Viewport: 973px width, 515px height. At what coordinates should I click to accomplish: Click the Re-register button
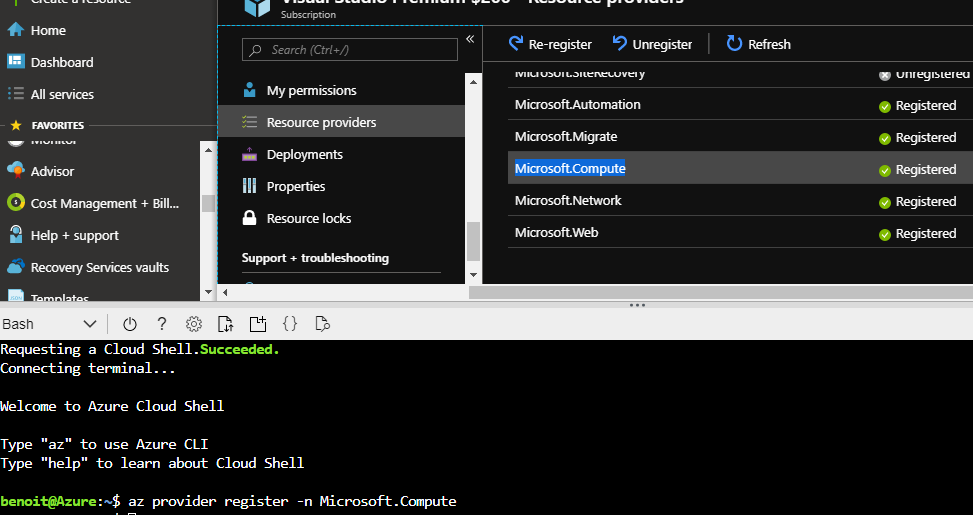(550, 44)
